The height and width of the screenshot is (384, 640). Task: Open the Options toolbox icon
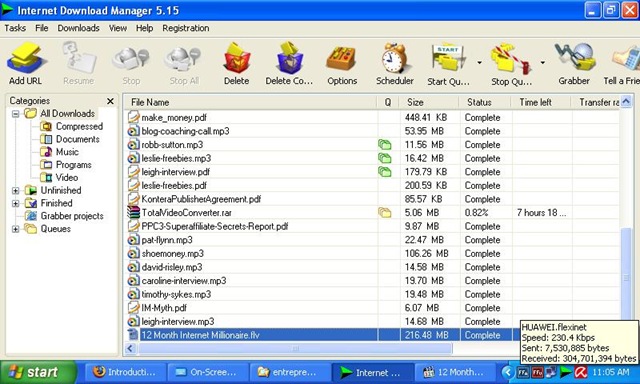pos(342,59)
